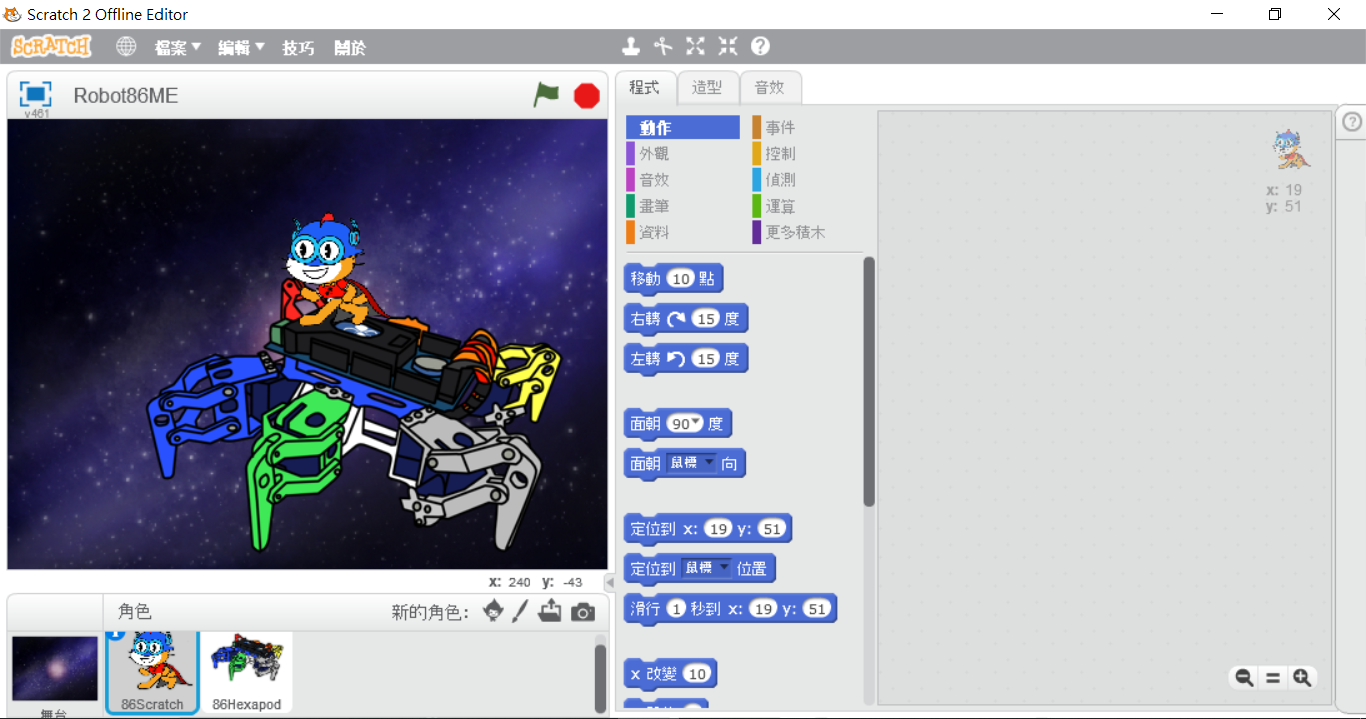Select the Block help question-mark tool
This screenshot has width=1366, height=719.
(x=760, y=46)
